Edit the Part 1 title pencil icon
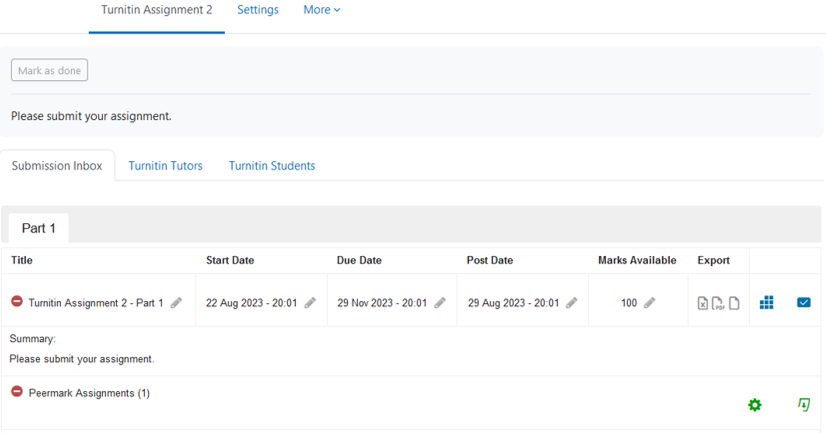The width and height of the screenshot is (826, 433). [x=176, y=303]
